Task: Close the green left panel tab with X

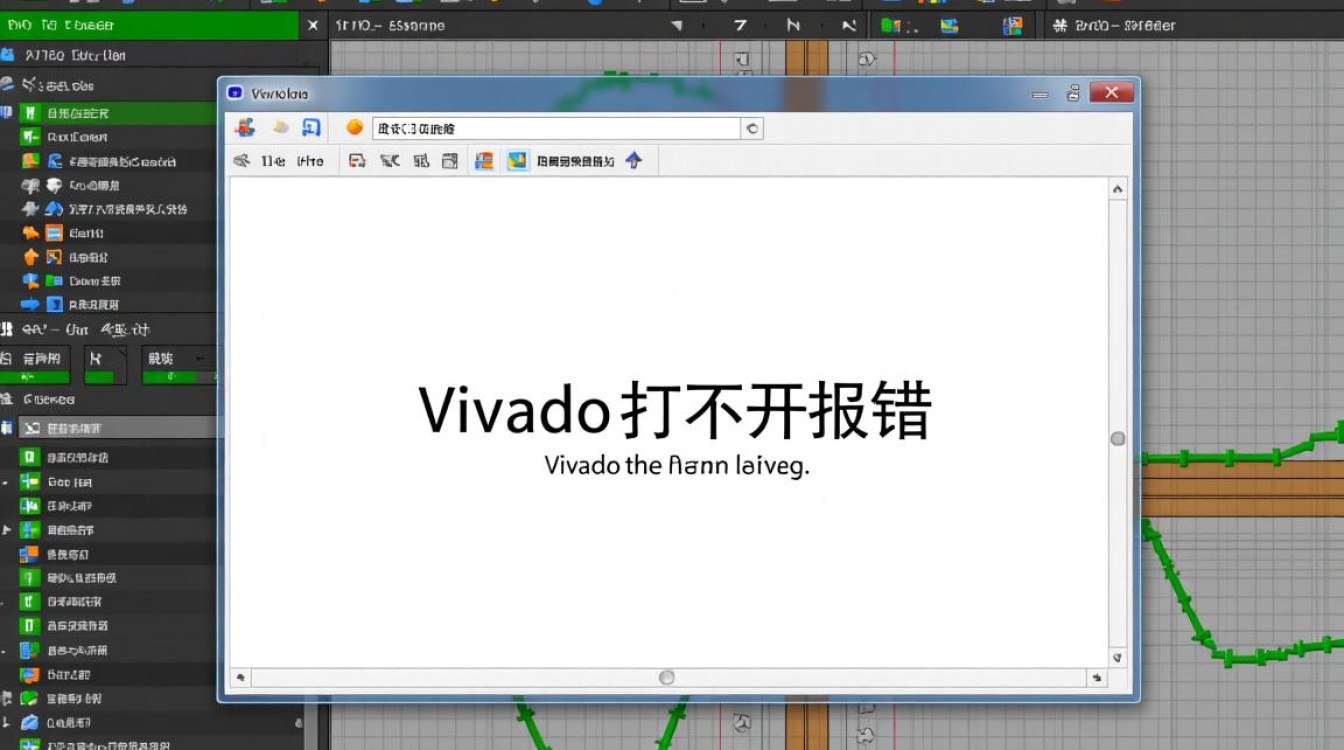Action: 314,26
